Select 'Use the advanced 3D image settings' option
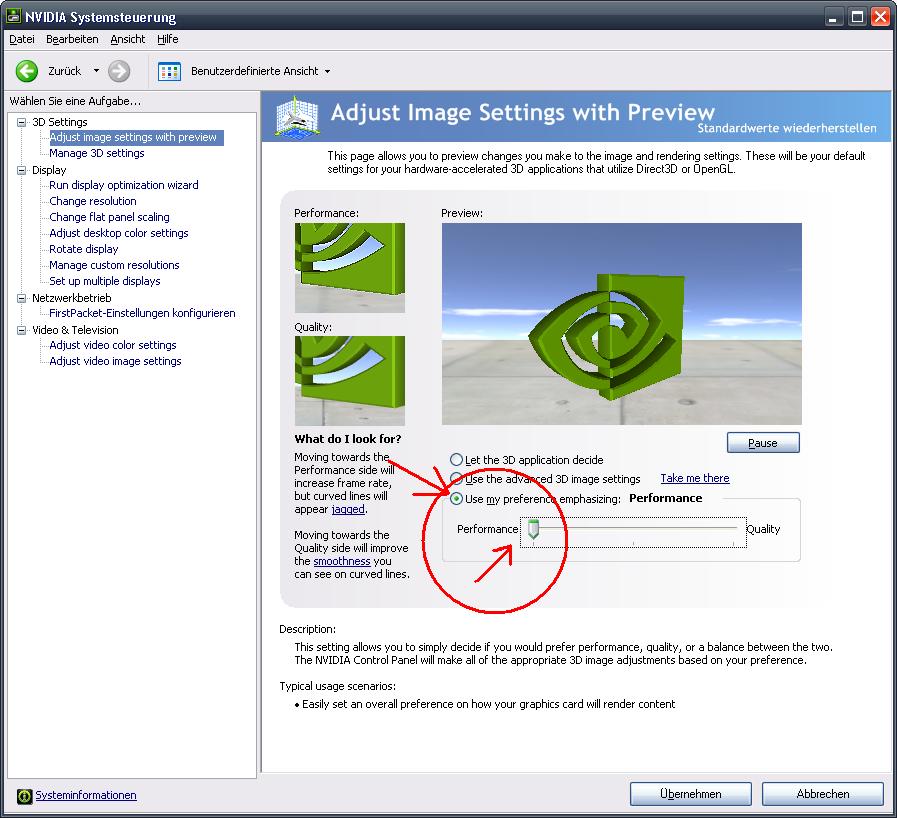 [456, 478]
